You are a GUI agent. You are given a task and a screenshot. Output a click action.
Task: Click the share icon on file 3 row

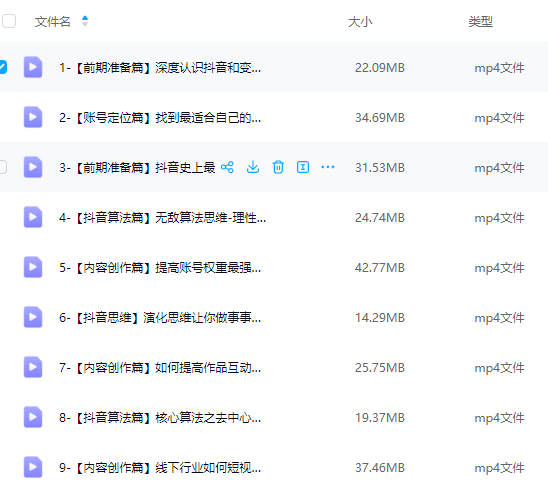point(227,167)
